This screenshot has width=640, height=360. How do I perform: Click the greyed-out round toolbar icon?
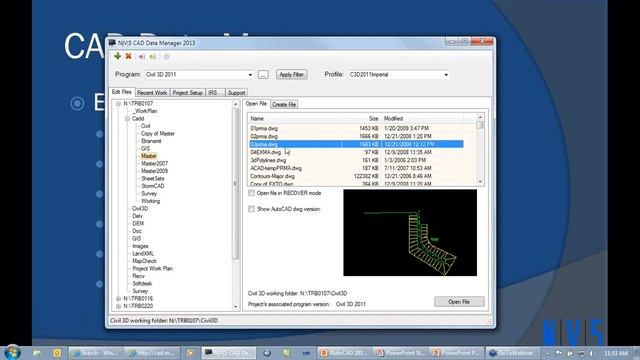pos(166,56)
